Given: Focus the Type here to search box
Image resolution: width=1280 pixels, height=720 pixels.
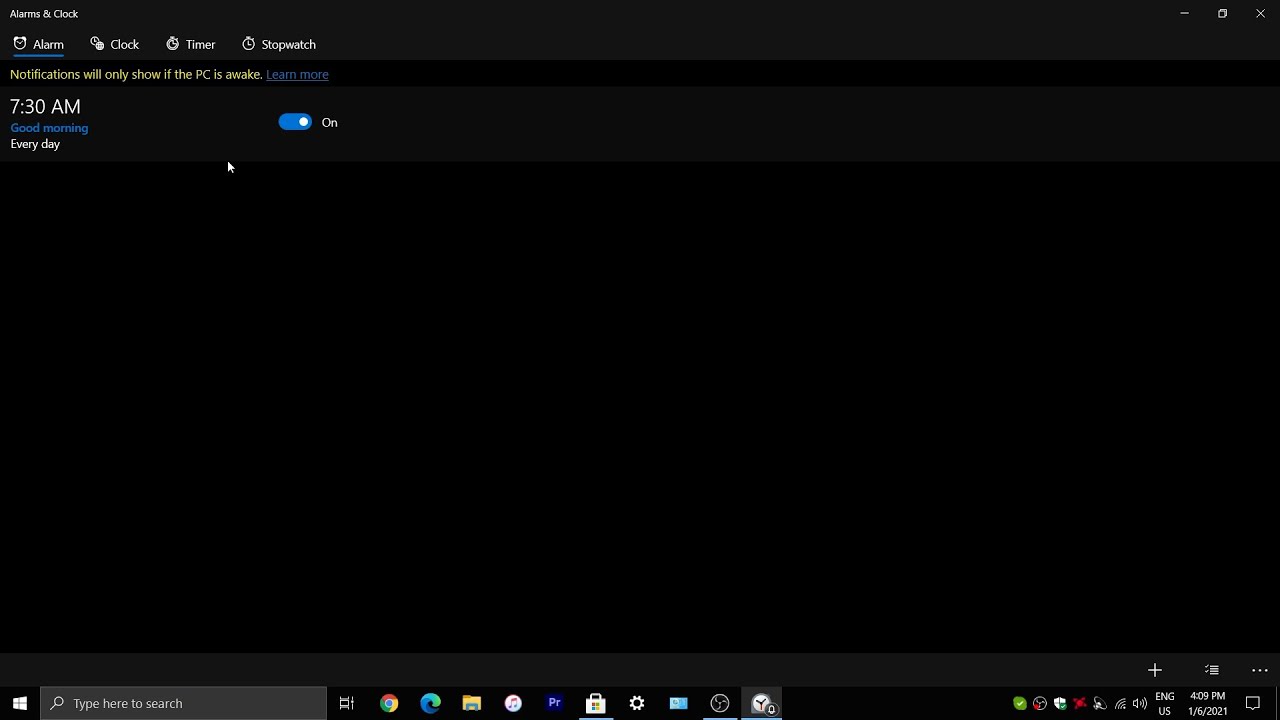Looking at the screenshot, I should pos(184,703).
